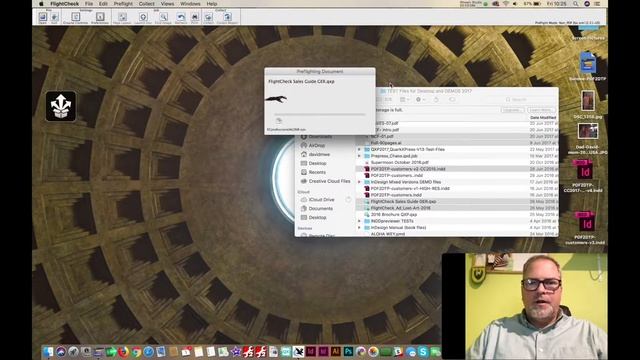Open Ground Controls from the toolbar
The image size is (640, 360).
[x=76, y=17]
